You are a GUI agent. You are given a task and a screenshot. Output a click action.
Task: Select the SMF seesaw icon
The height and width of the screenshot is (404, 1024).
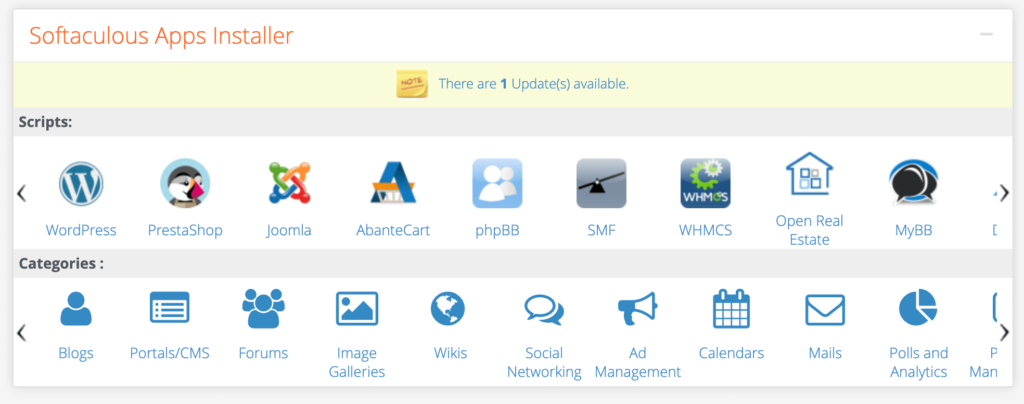(x=601, y=183)
